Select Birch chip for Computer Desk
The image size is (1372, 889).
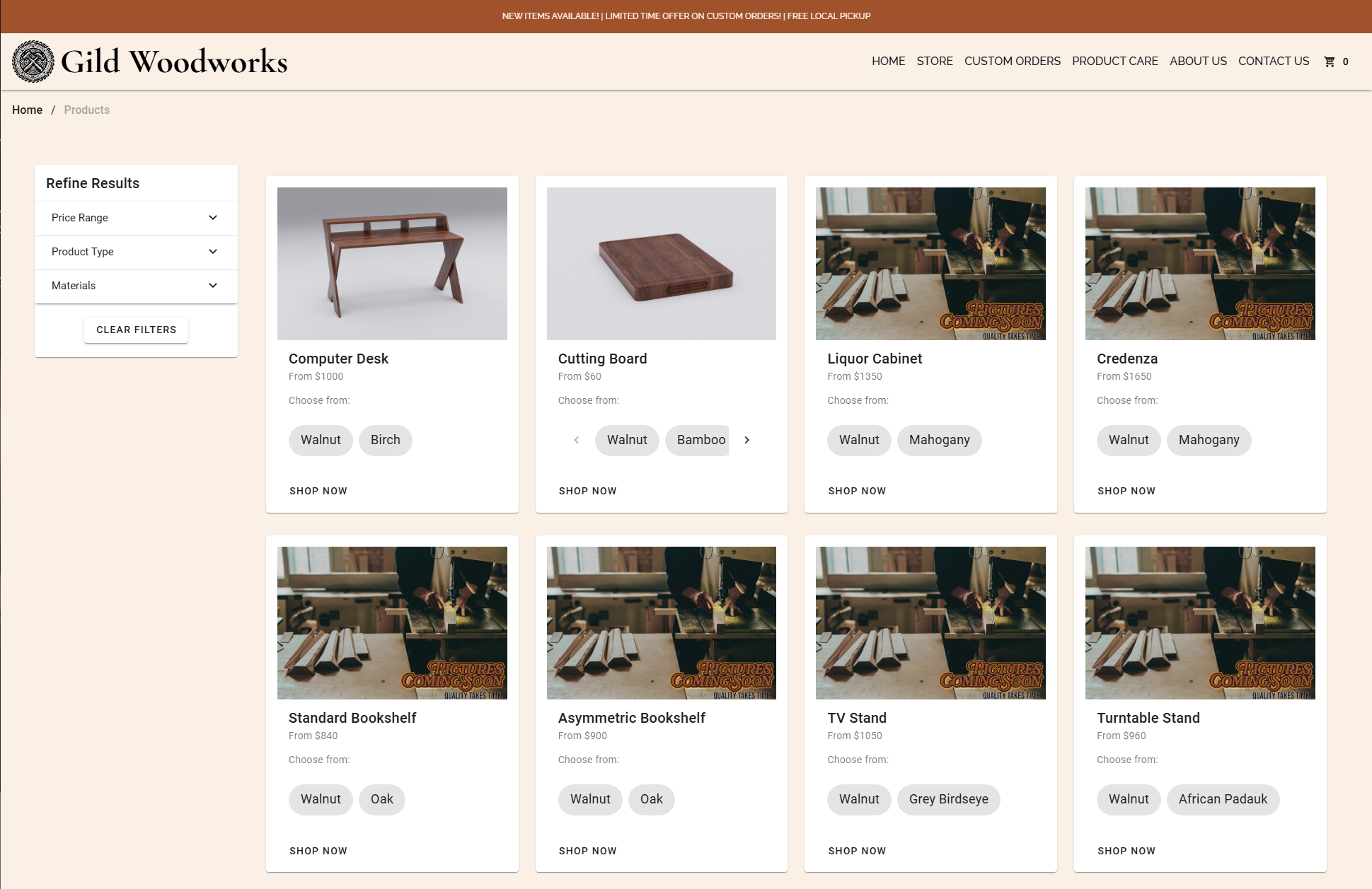pos(385,440)
